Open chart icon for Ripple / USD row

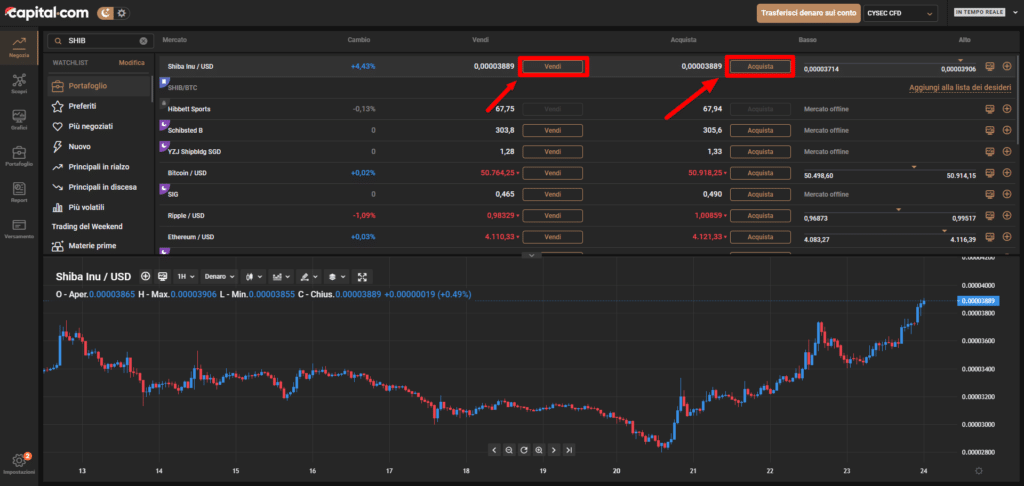tap(989, 216)
